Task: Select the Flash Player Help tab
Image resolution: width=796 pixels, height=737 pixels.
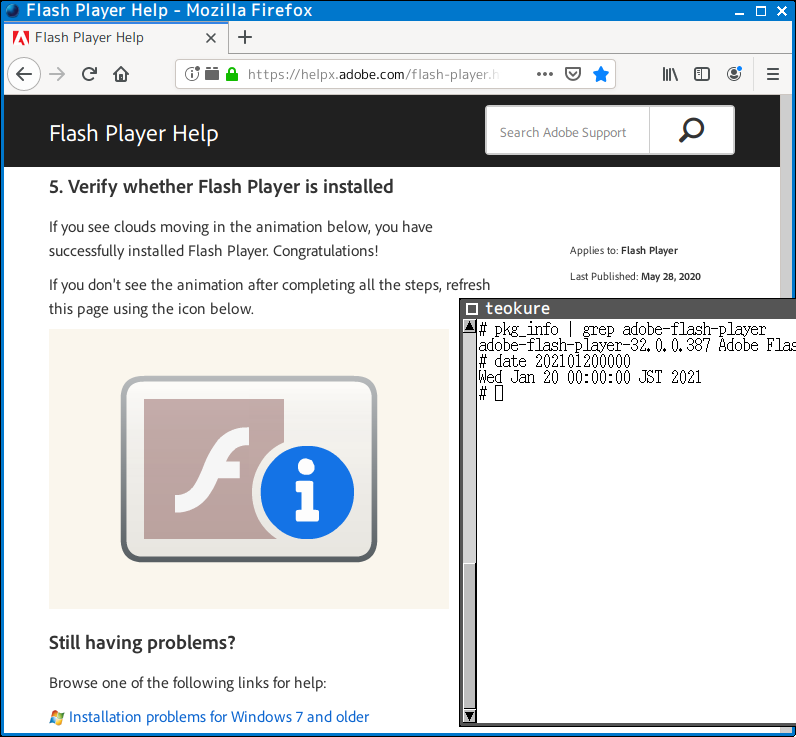Action: coord(117,38)
